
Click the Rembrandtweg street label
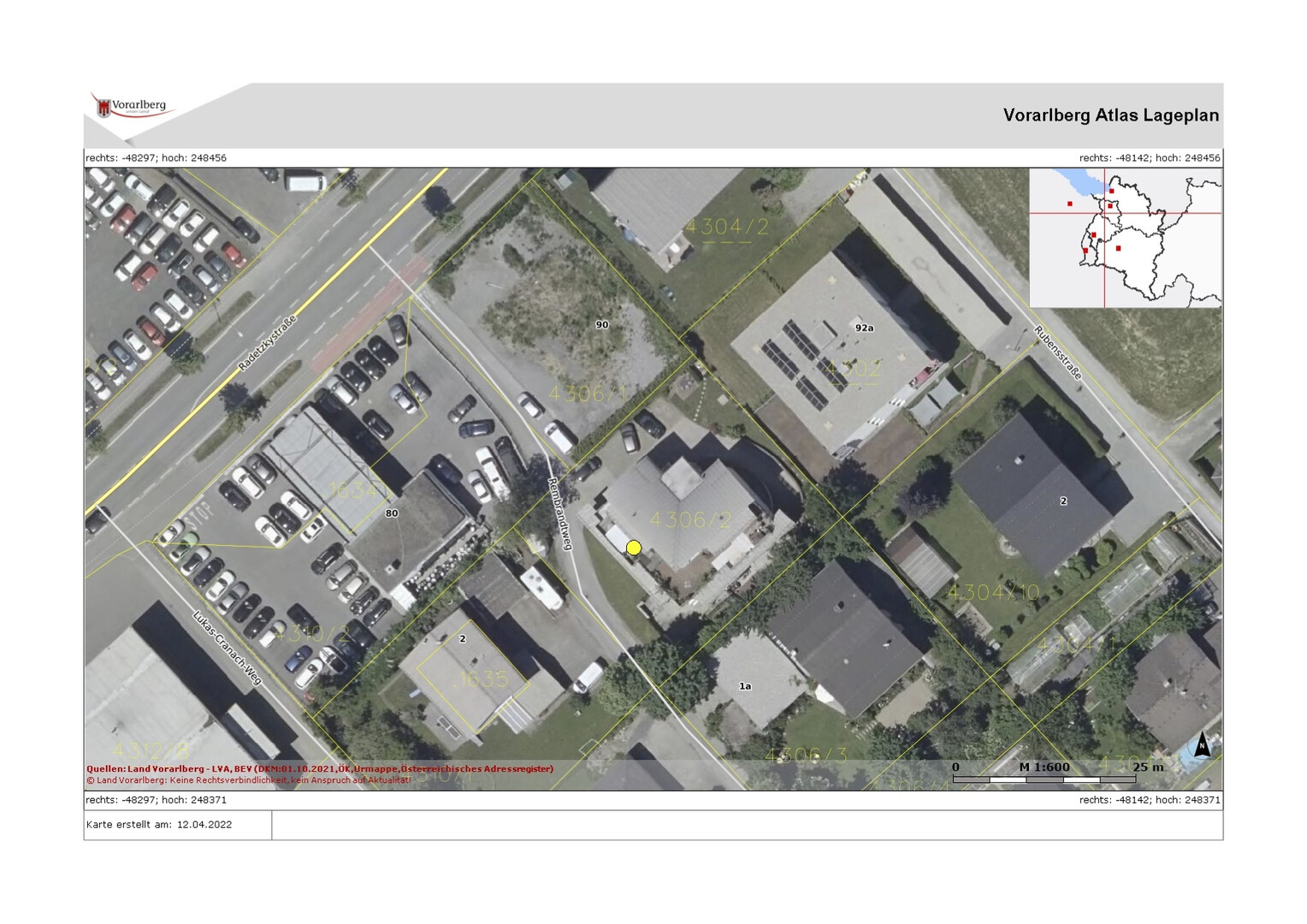(x=559, y=513)
